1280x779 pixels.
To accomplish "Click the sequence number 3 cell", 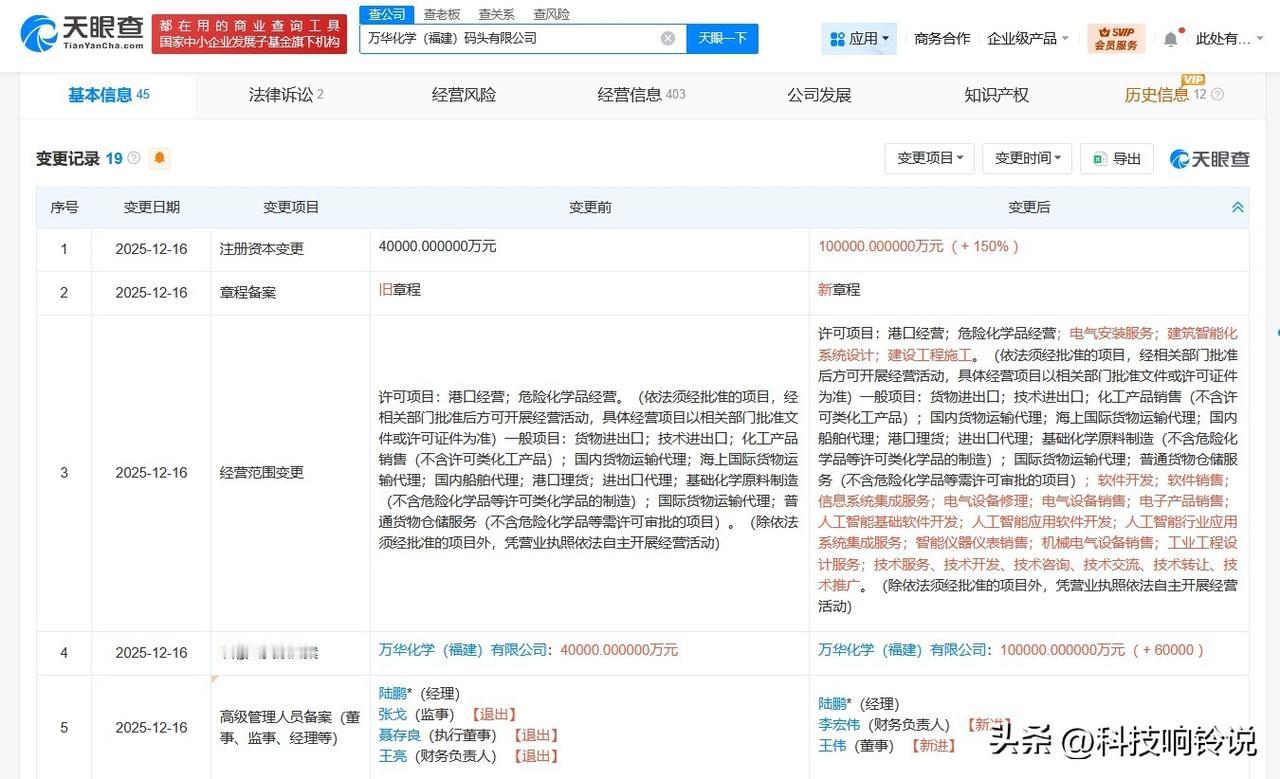I will (x=64, y=473).
